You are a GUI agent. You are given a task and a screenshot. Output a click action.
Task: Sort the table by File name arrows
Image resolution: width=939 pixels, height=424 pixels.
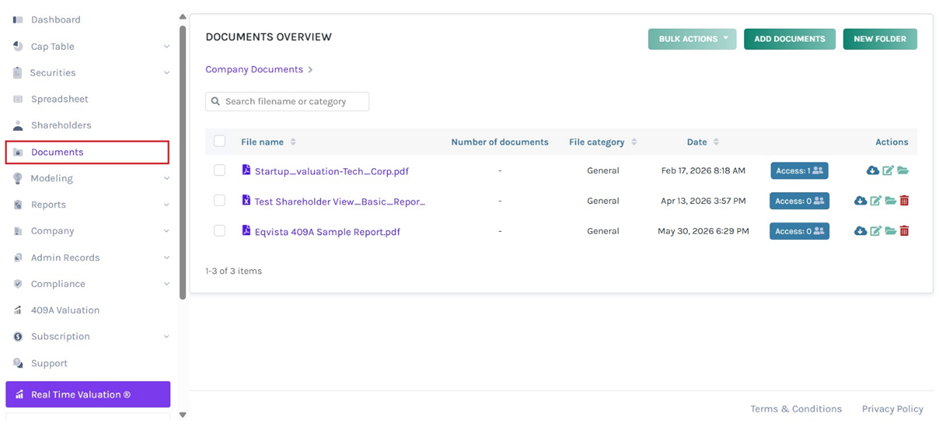[293, 142]
